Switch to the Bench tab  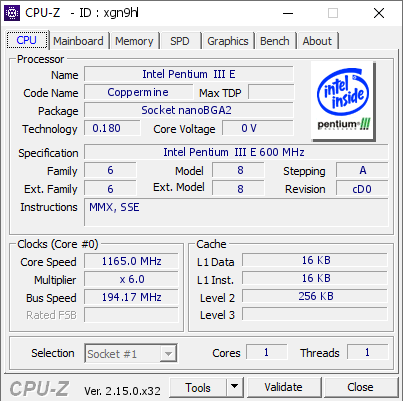[x=275, y=41]
